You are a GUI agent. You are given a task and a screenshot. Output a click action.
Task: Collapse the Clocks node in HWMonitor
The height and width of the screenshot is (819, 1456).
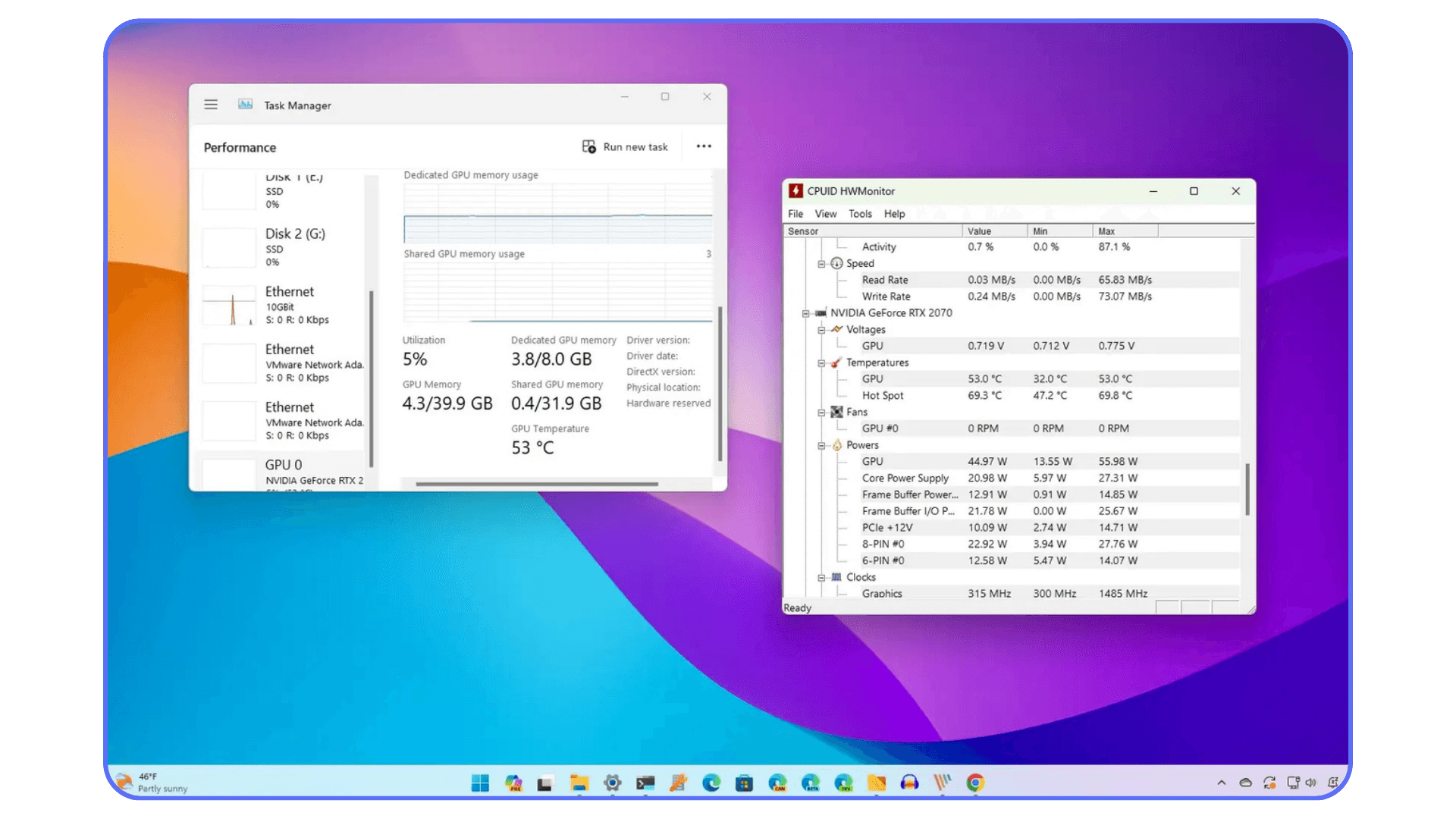(x=821, y=578)
